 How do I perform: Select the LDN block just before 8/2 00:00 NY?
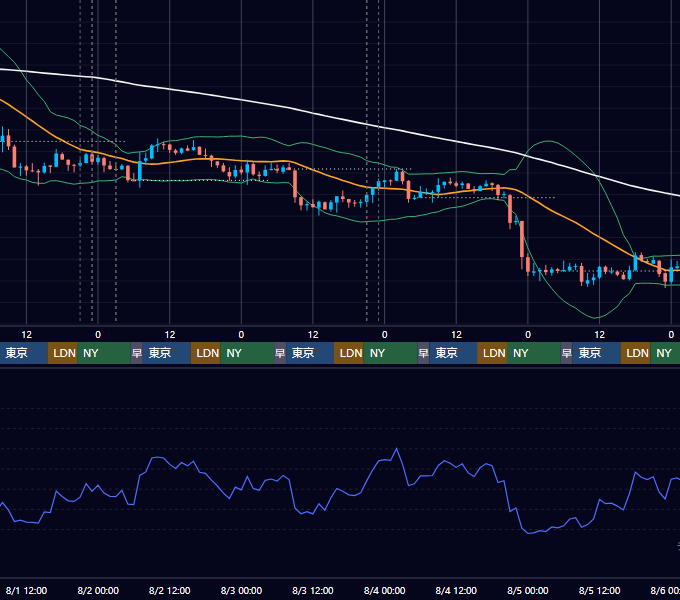click(x=62, y=353)
